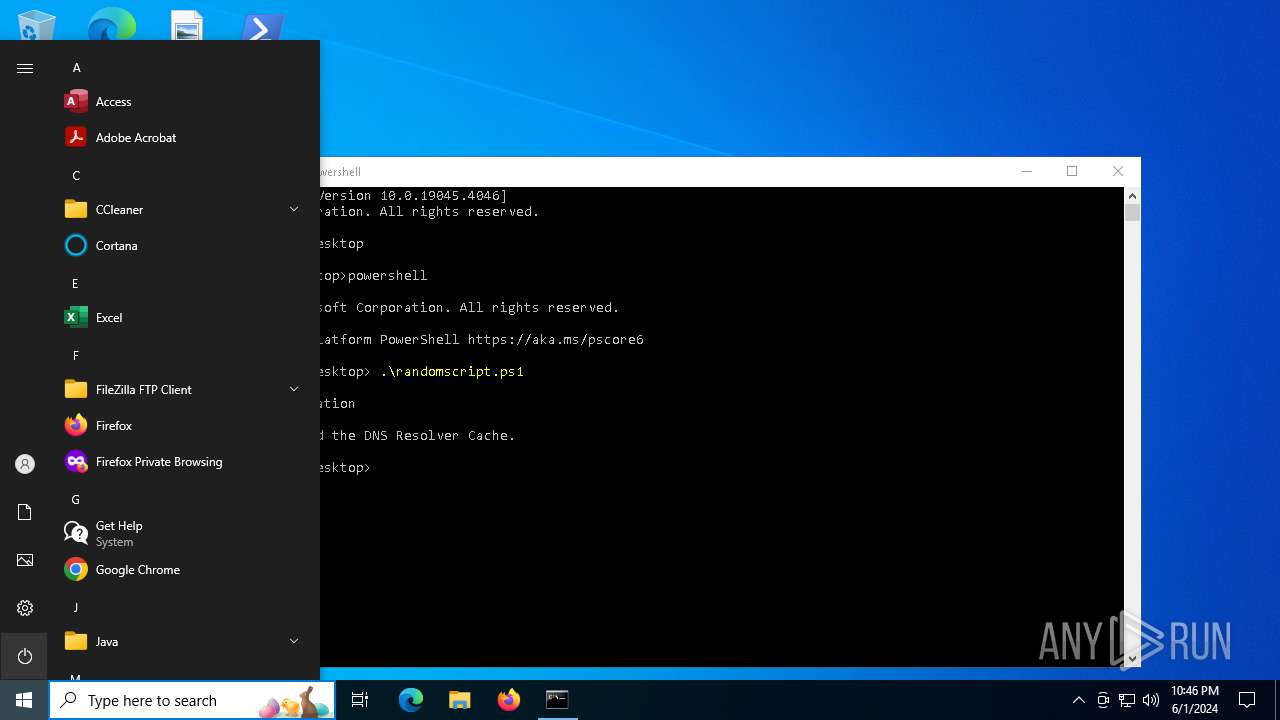Open File Explorer from taskbar
Screen dimensions: 1280x720
point(459,700)
